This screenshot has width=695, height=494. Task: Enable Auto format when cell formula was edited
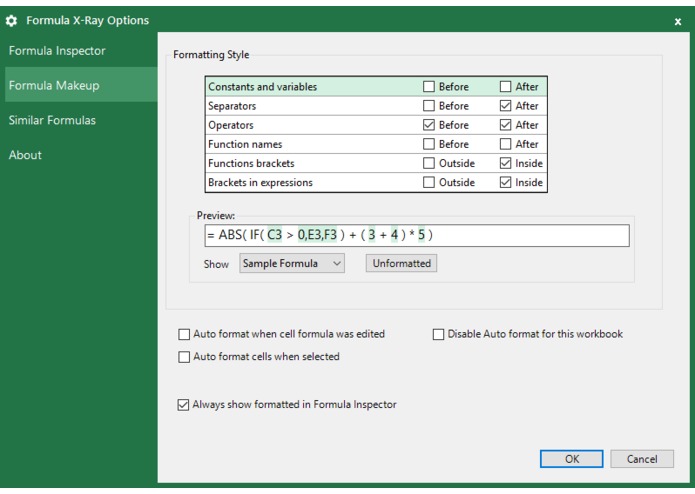pyautogui.click(x=184, y=334)
